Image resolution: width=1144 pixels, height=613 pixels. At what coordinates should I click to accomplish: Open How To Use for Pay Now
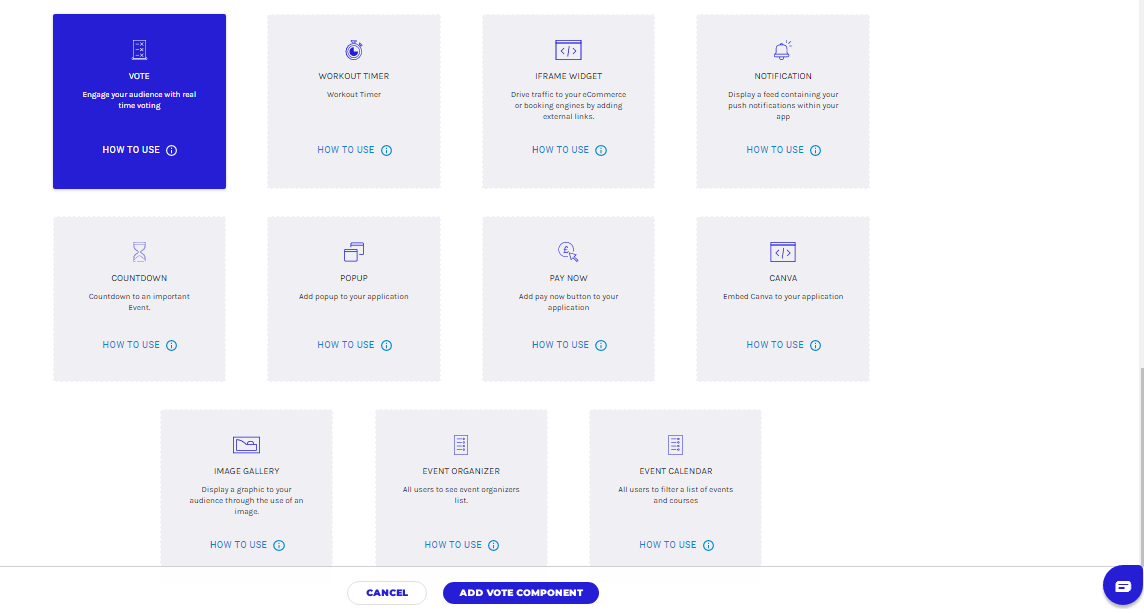tap(560, 345)
